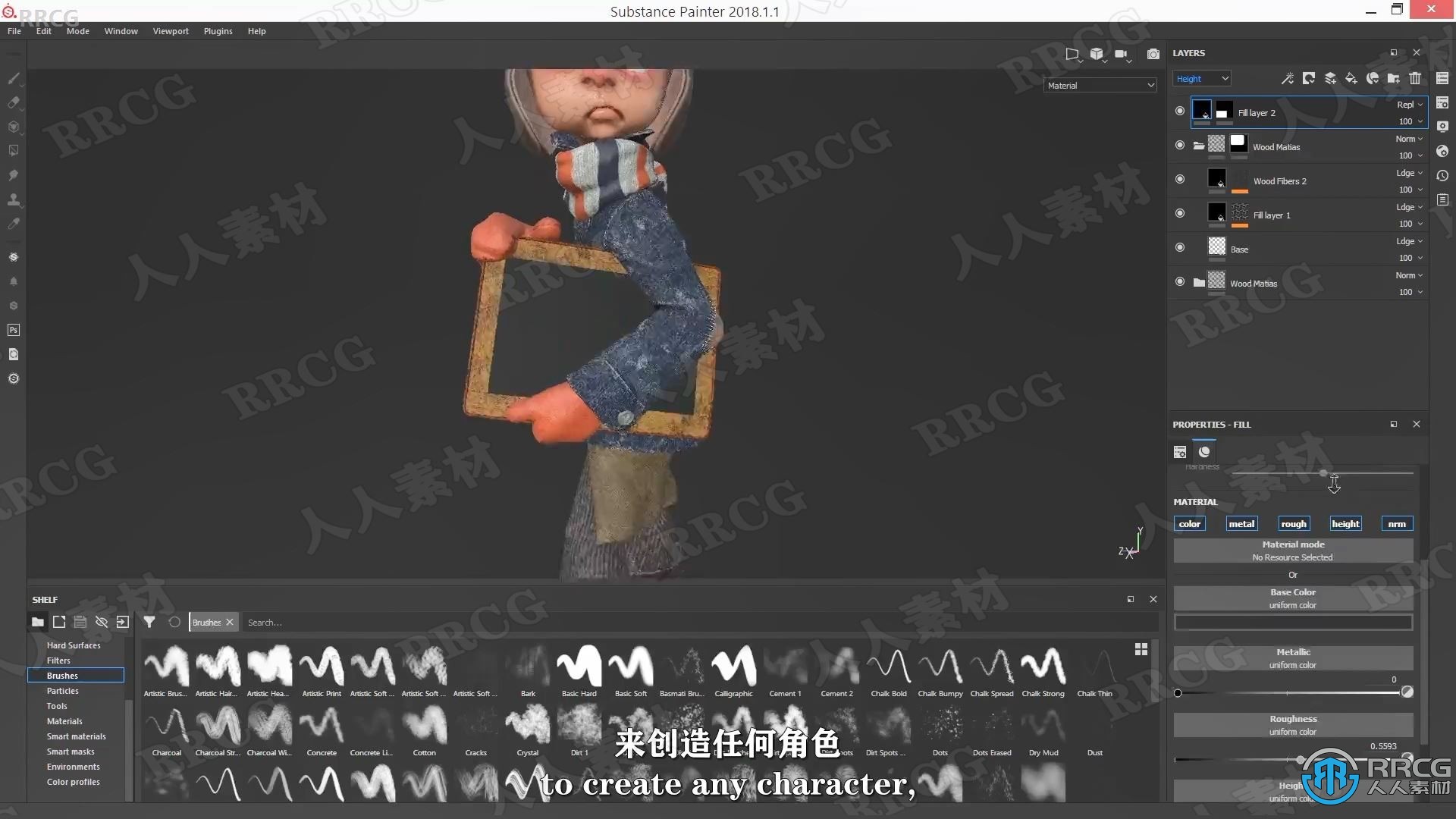Toggle visibility of Base layer
The width and height of the screenshot is (1456, 819).
[x=1180, y=248]
